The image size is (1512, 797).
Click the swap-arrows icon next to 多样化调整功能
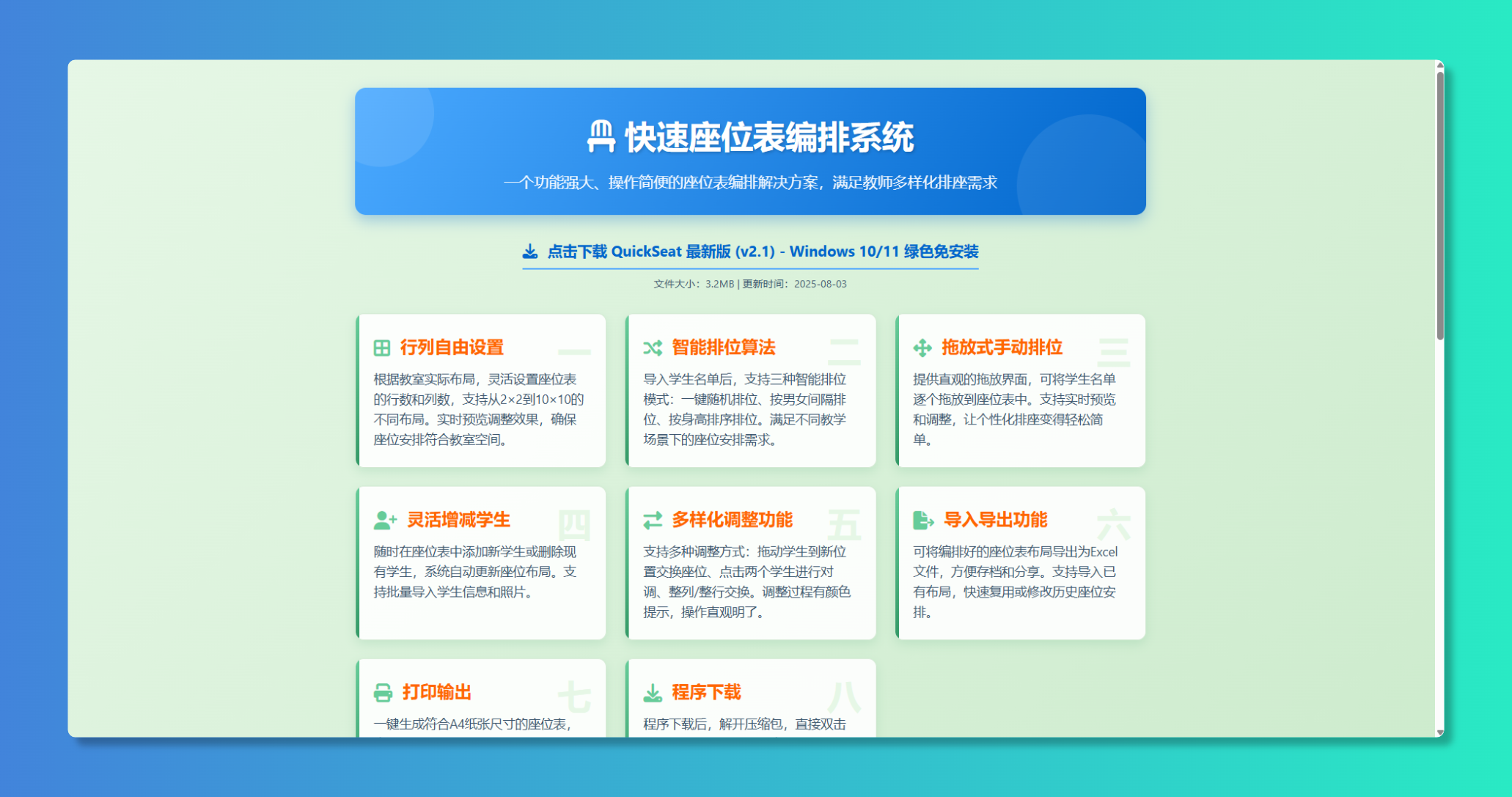pyautogui.click(x=652, y=520)
